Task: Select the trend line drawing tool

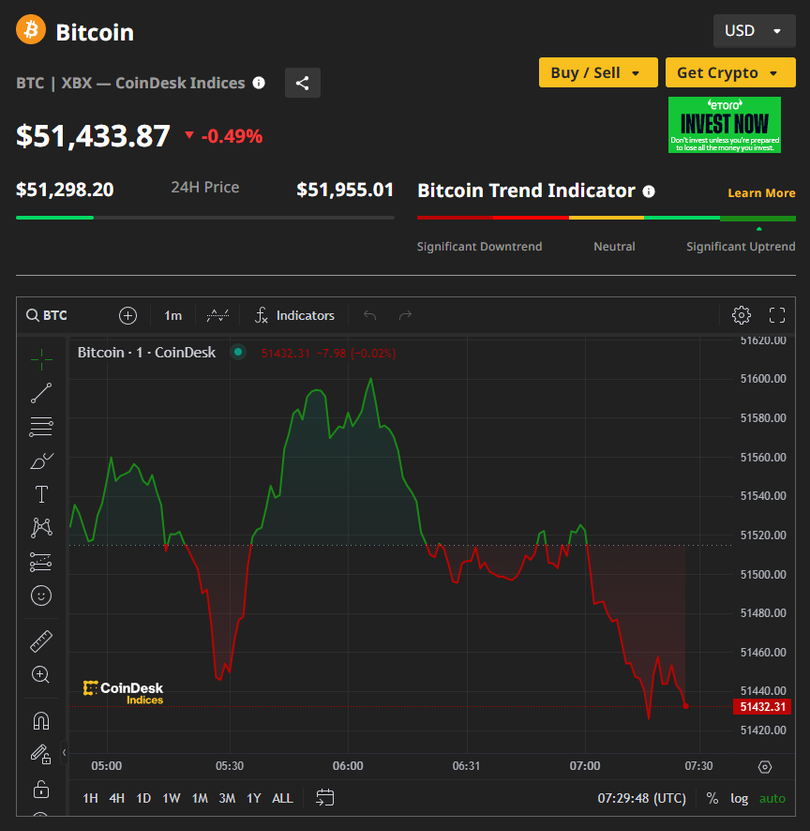Action: tap(41, 393)
